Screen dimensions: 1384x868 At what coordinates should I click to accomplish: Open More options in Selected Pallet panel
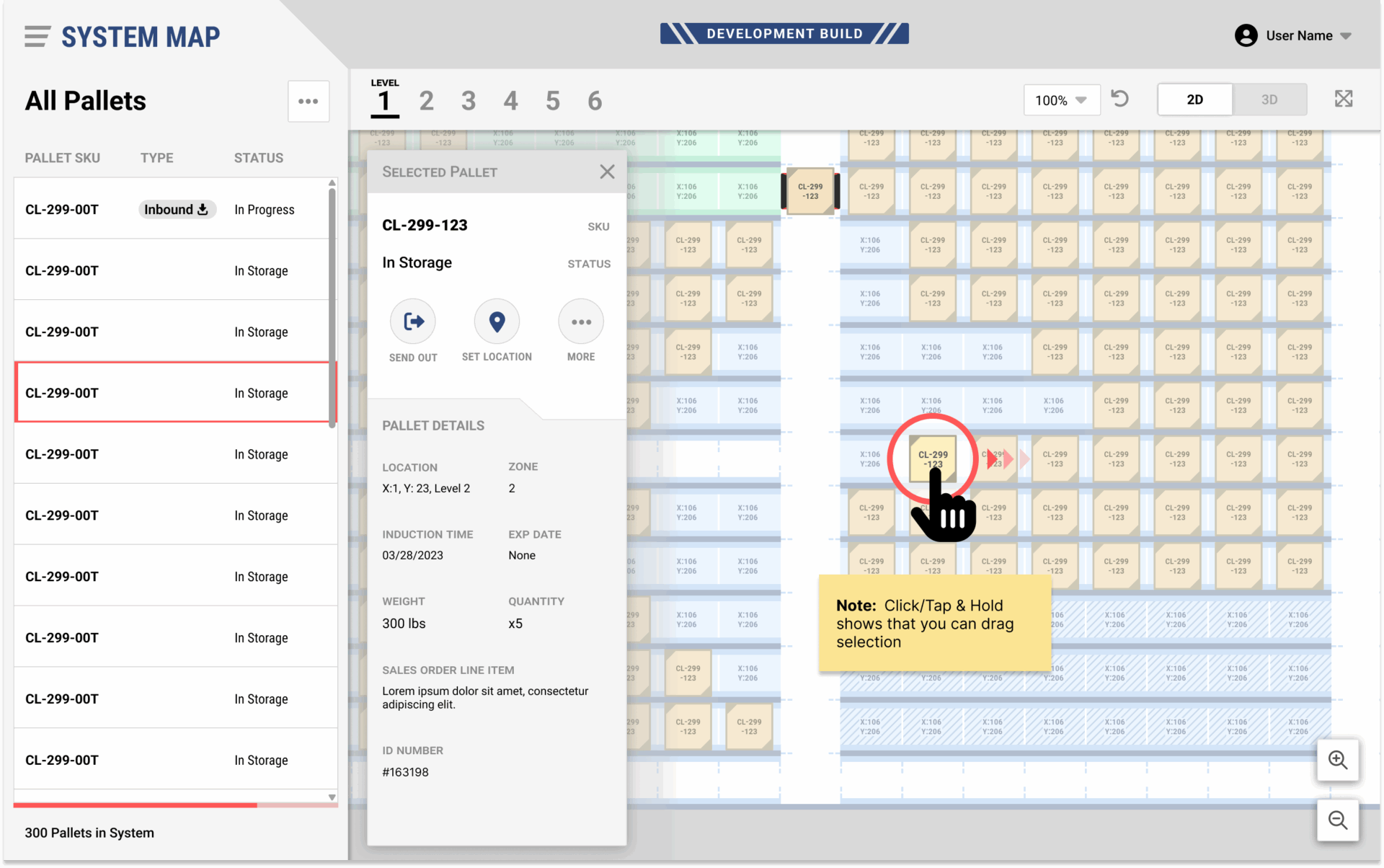(x=580, y=322)
